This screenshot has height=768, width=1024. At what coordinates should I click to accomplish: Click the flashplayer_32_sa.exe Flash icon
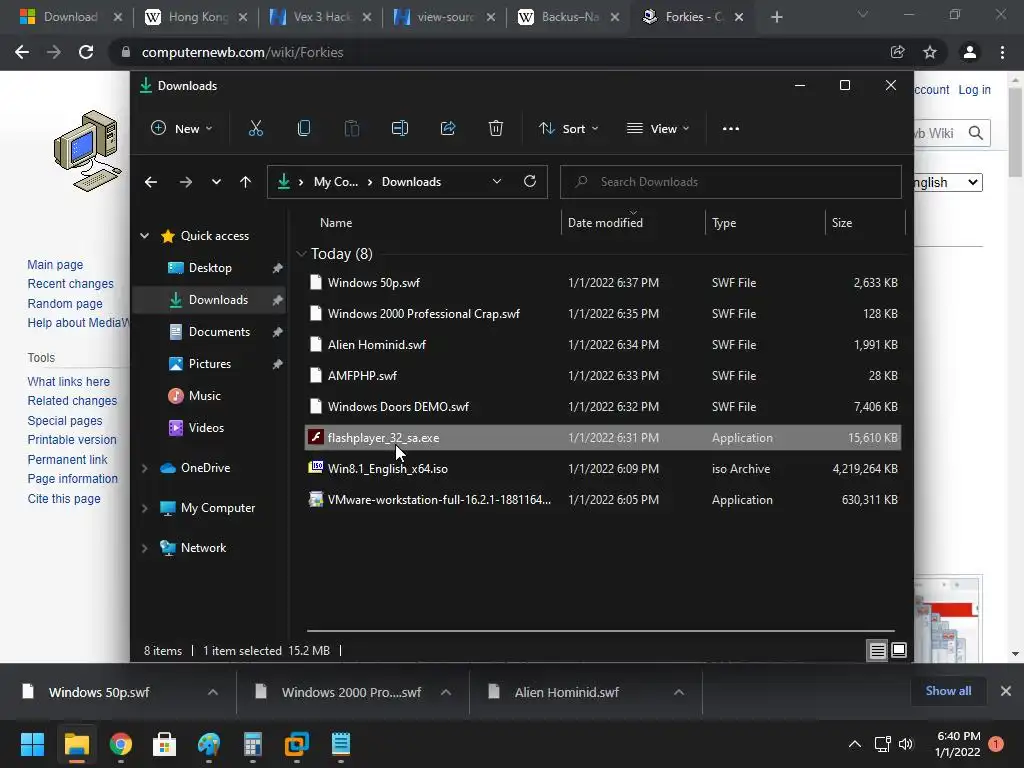(x=316, y=437)
